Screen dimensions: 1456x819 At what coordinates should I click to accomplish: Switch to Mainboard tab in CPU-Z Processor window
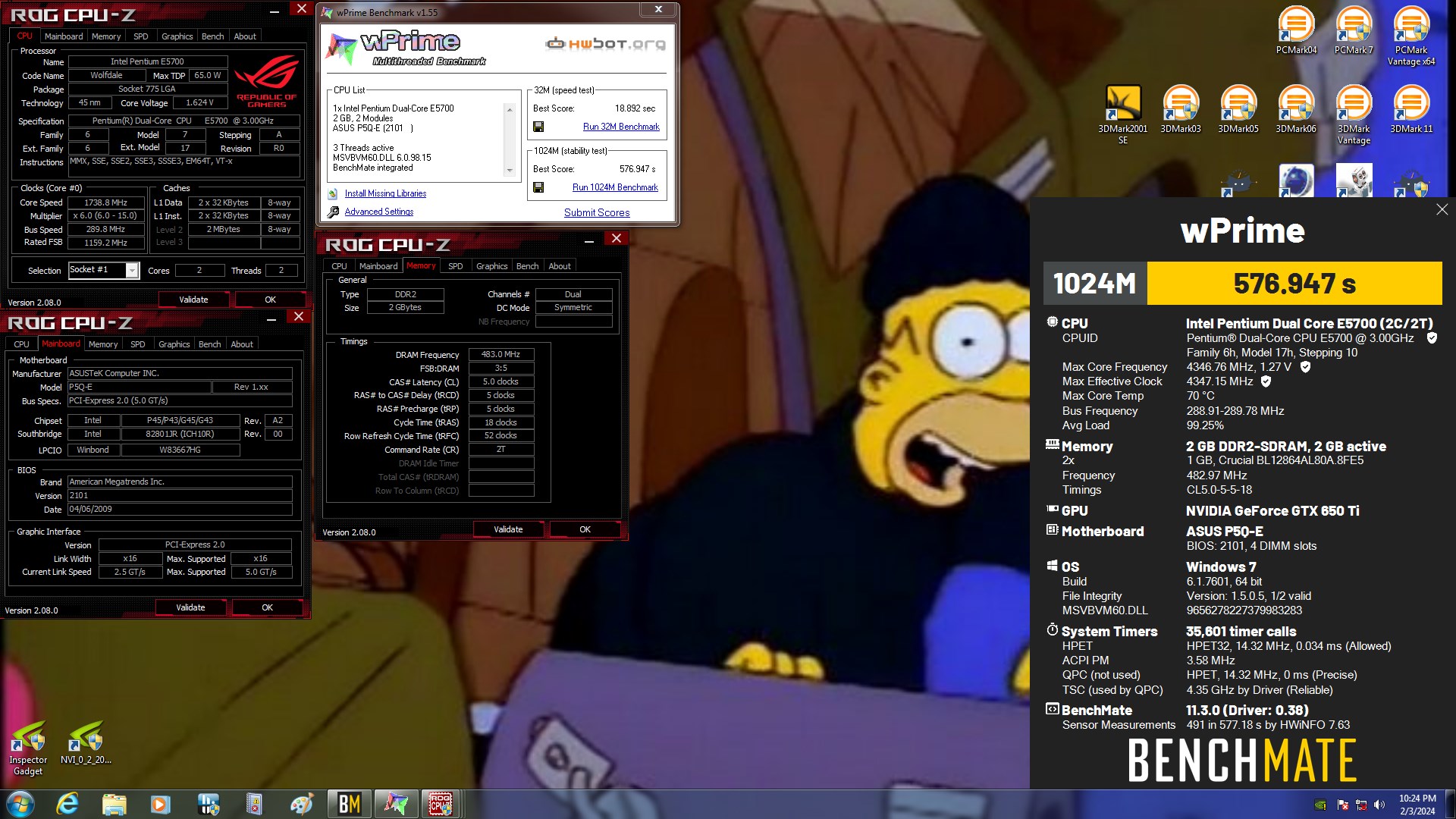point(64,36)
